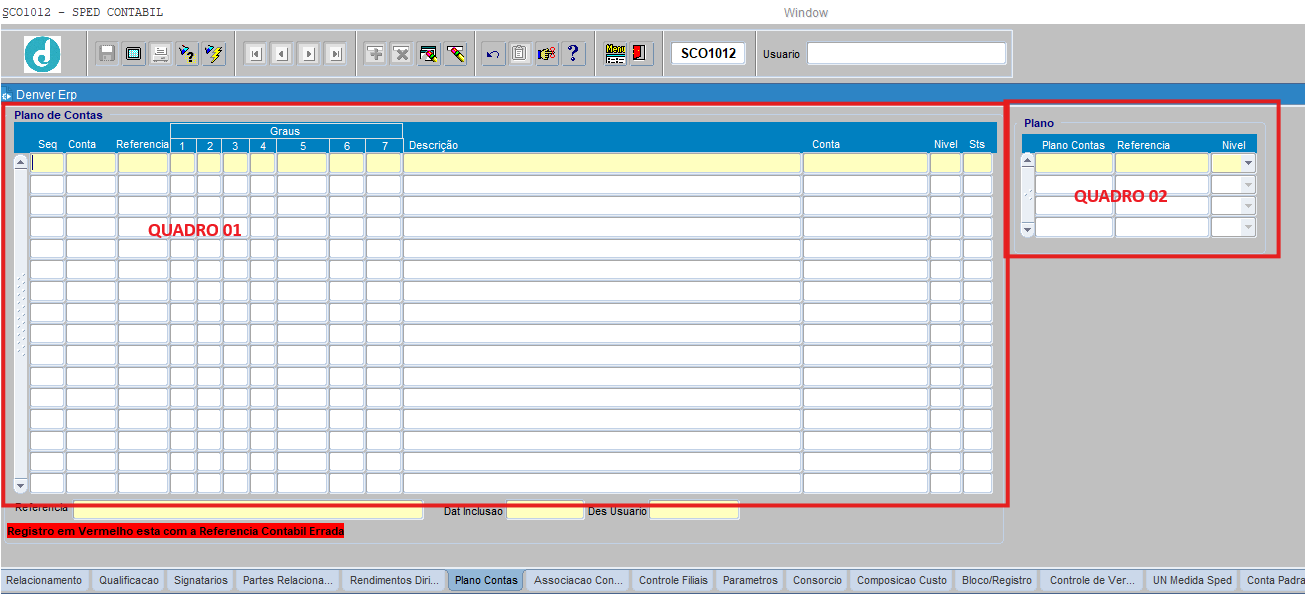
Task: Insert a new record with plus icon
Action: click(375, 54)
